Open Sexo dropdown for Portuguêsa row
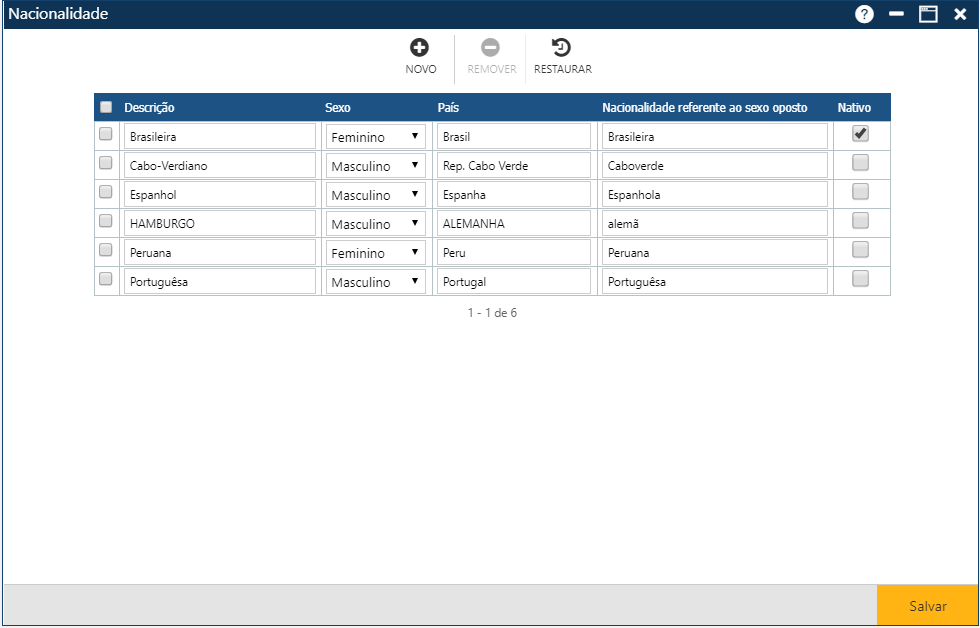The width and height of the screenshot is (980, 628). coord(375,282)
